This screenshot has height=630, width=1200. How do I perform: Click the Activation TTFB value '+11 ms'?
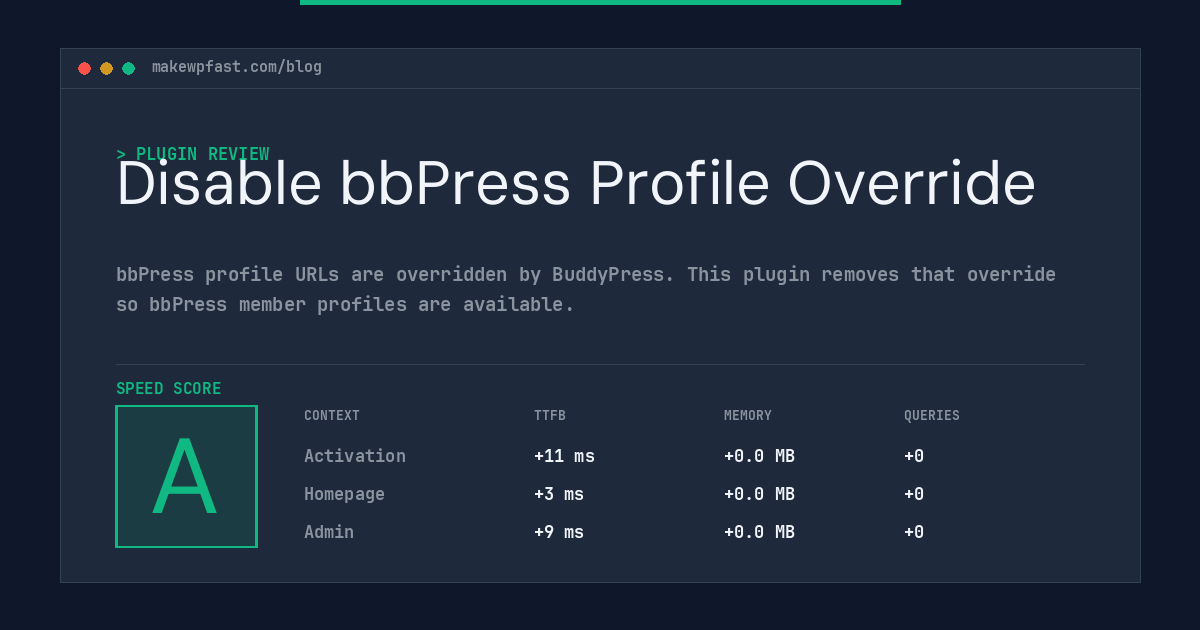click(564, 456)
